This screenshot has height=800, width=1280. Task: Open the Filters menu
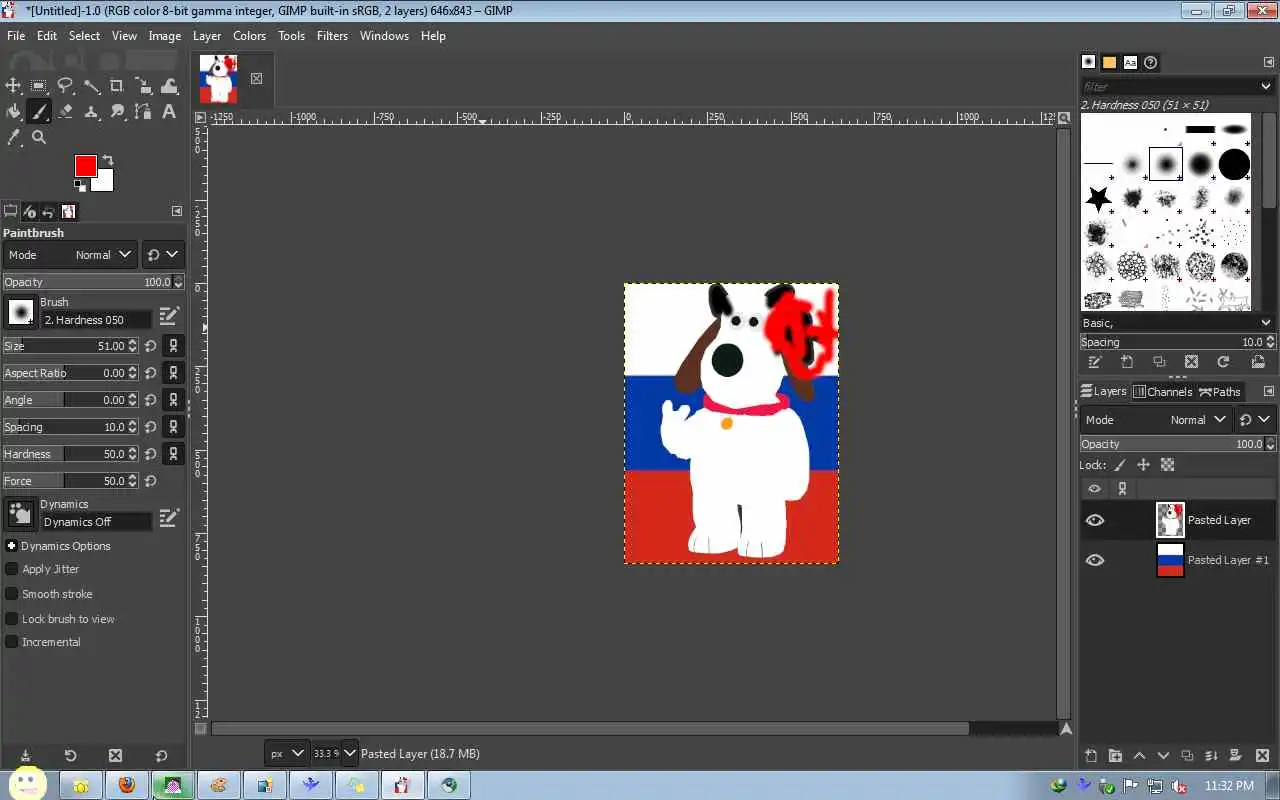332,36
